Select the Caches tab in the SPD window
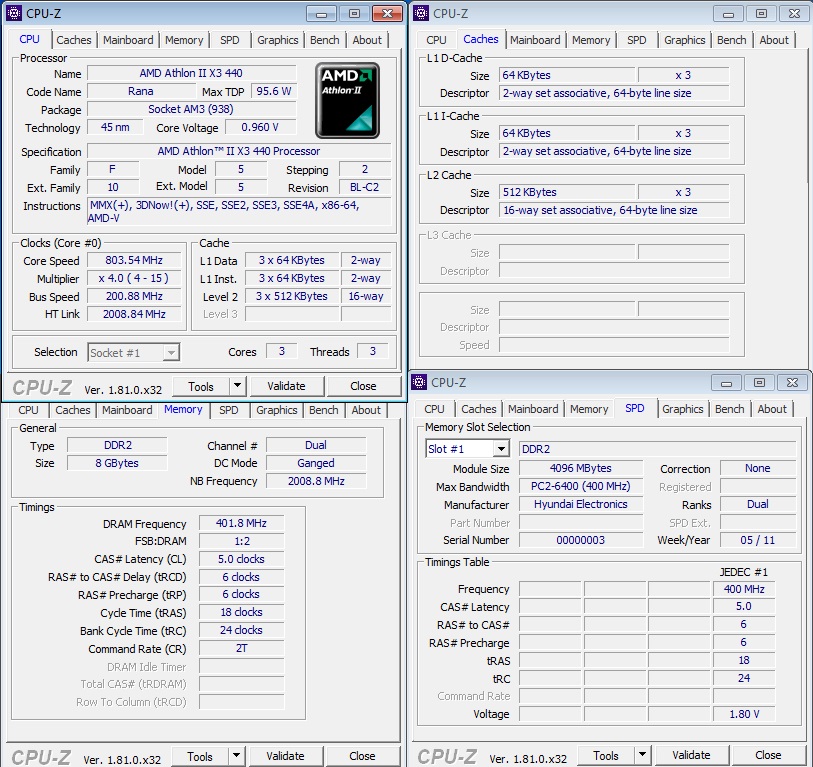Viewport: 813px width, 767px height. point(479,409)
